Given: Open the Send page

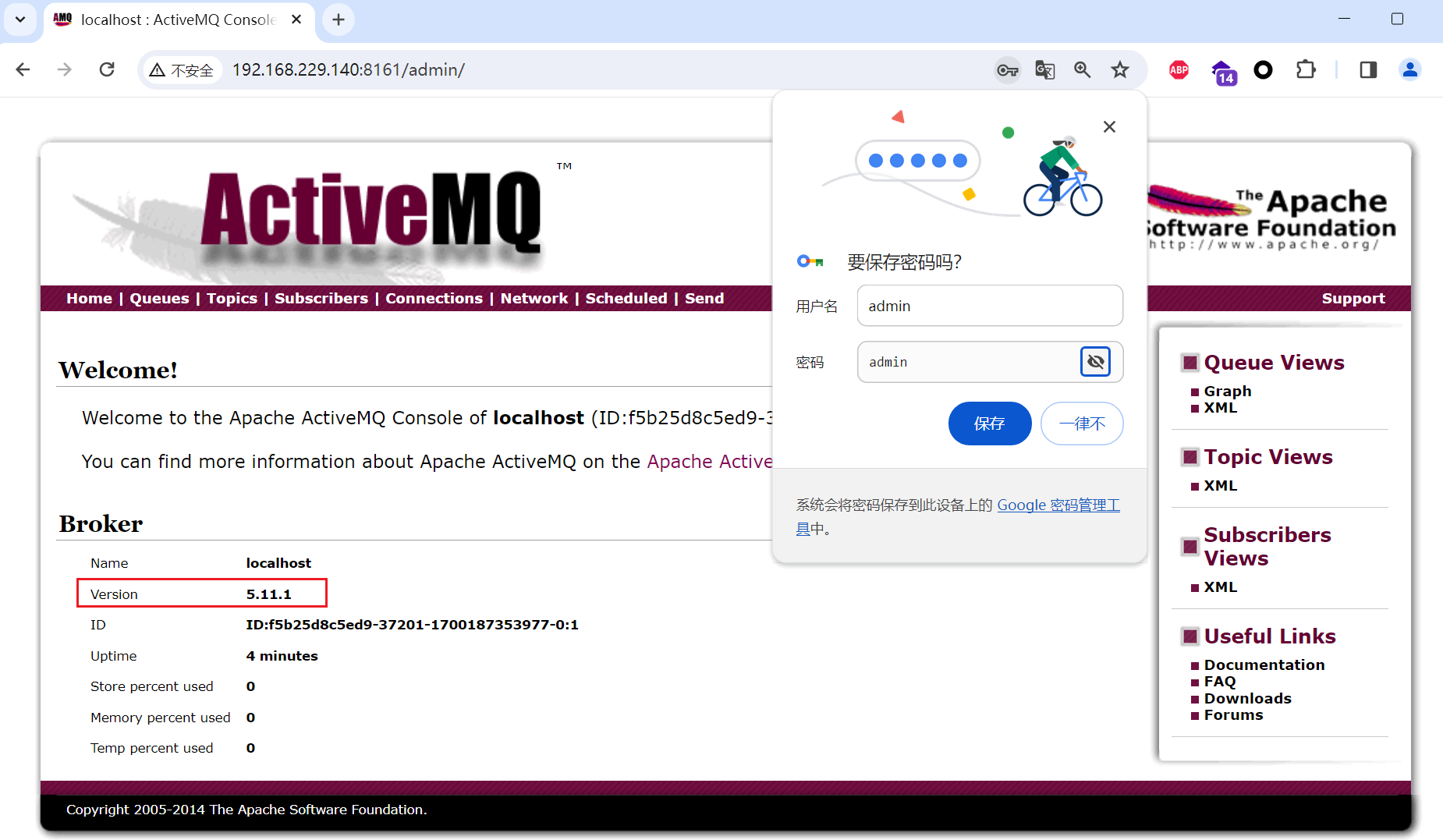Looking at the screenshot, I should click(x=704, y=299).
